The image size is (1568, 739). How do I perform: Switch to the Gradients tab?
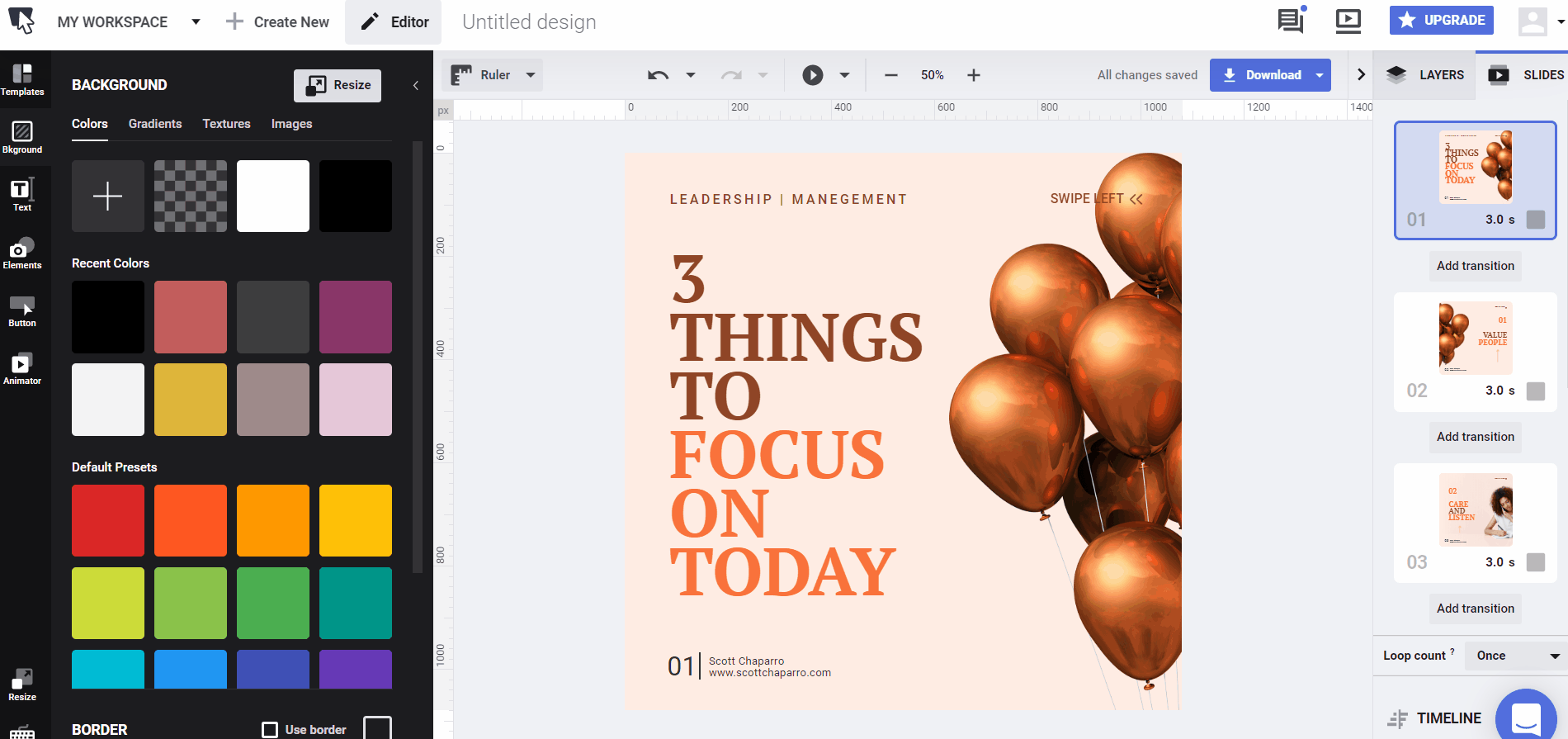[x=155, y=124]
